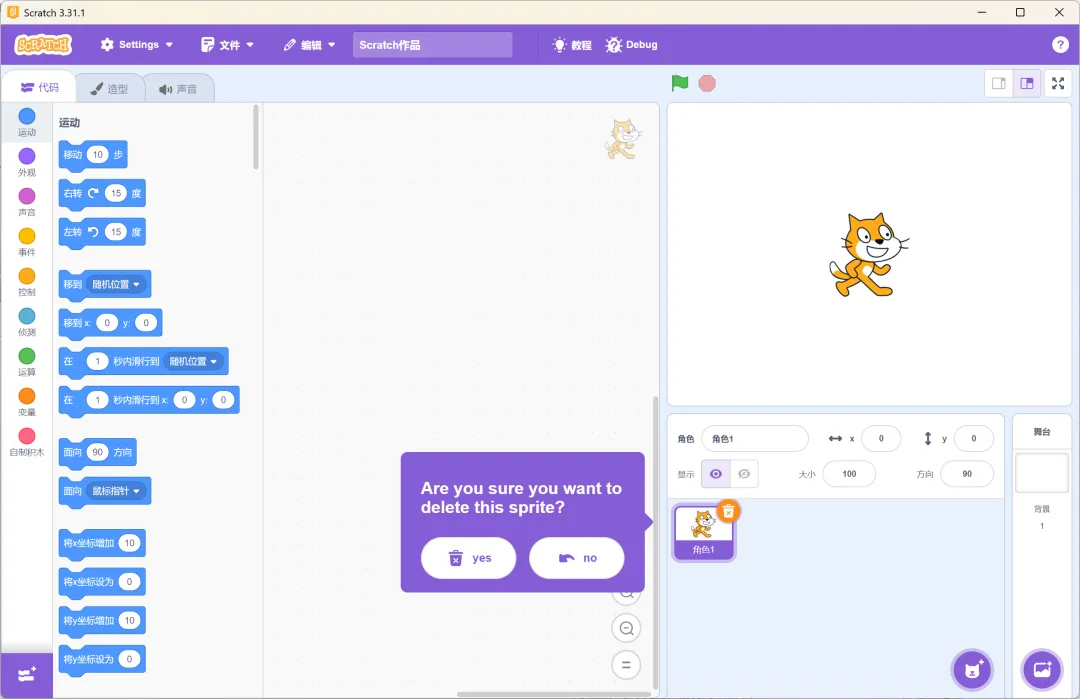Click the 方向 direction field showing 90
This screenshot has height=699, width=1080.
967,474
